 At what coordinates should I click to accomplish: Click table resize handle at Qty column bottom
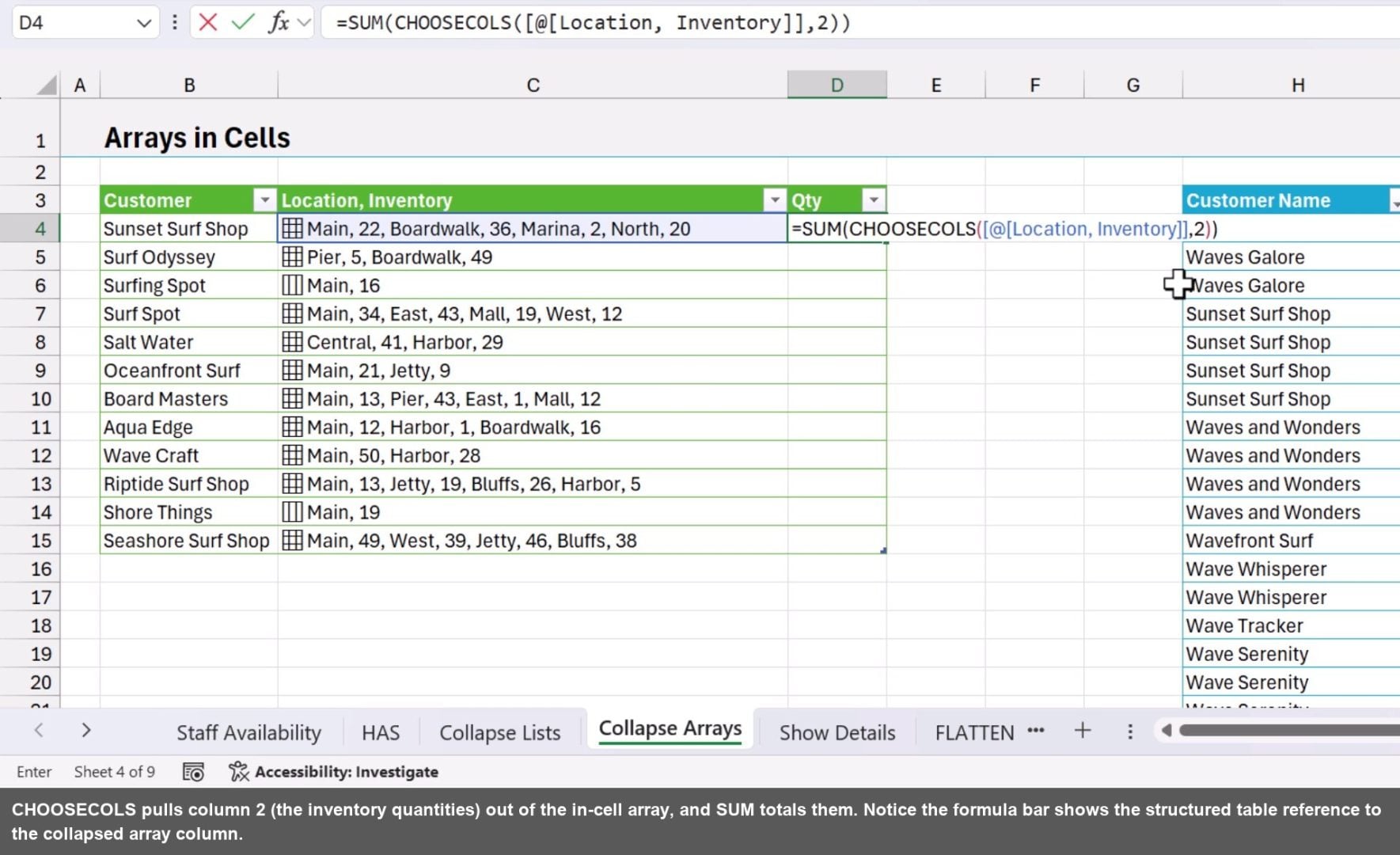coord(883,550)
